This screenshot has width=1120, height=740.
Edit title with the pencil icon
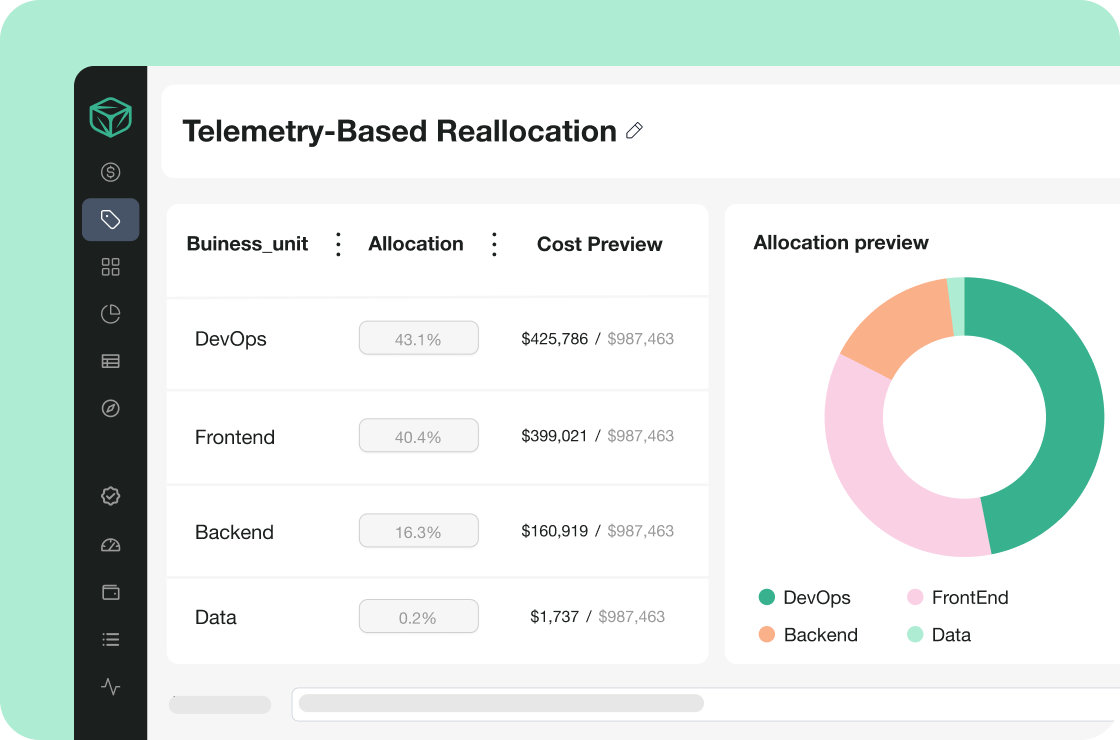634,131
